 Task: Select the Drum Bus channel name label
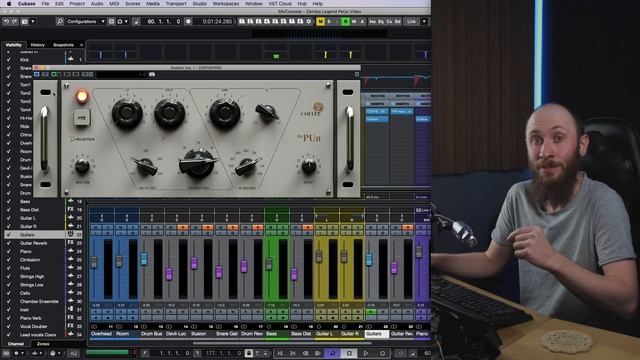(151, 334)
